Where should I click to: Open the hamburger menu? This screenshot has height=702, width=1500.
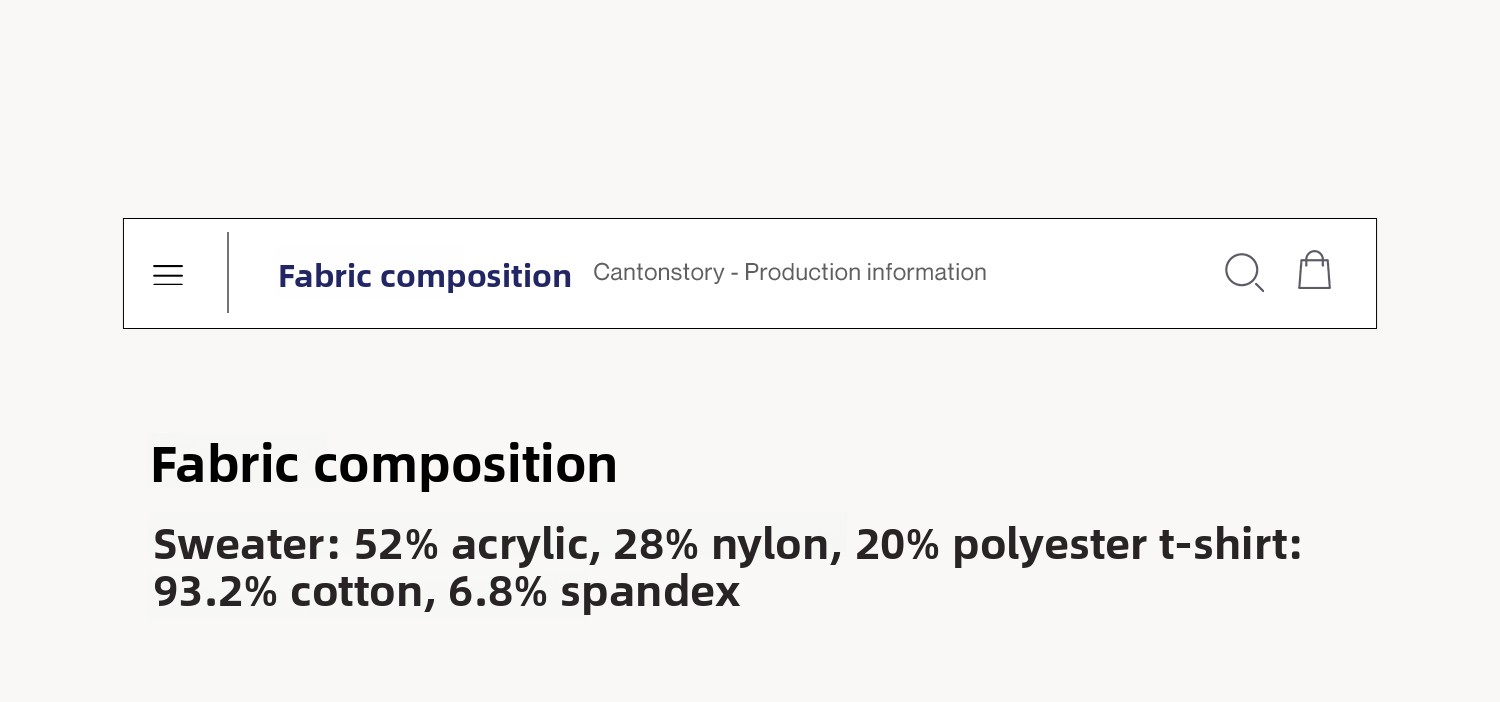click(x=168, y=275)
